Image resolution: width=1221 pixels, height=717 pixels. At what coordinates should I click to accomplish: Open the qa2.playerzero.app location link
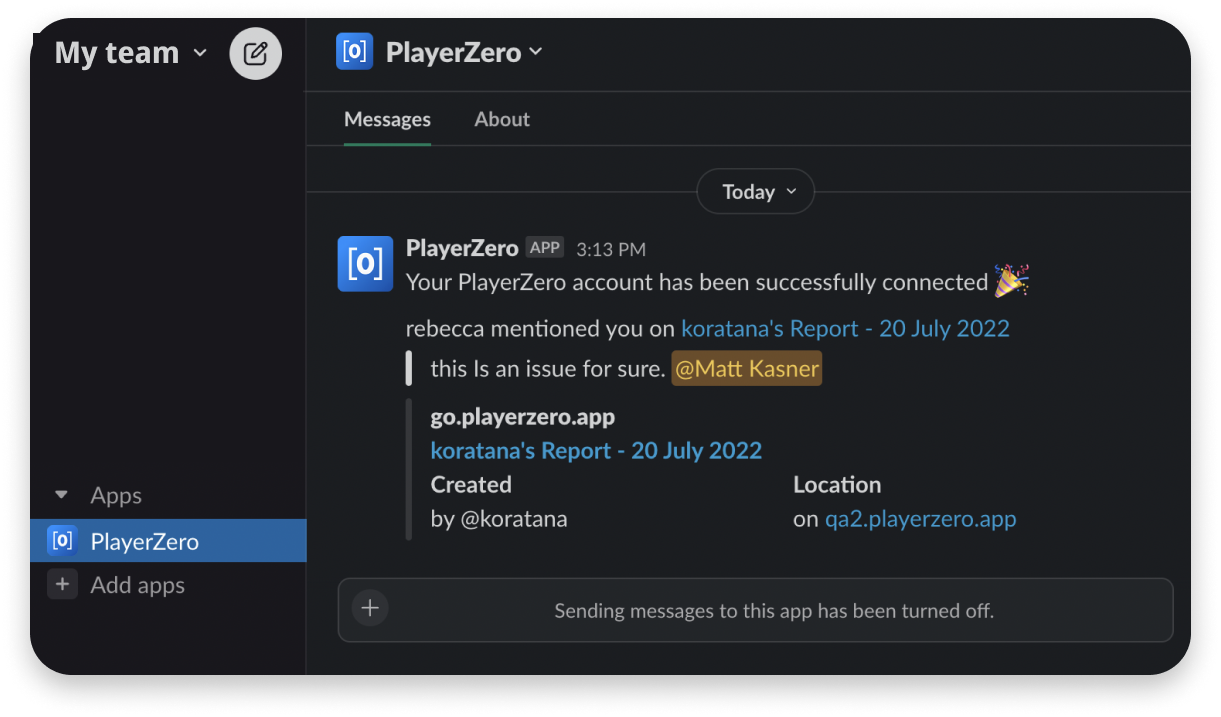920,519
